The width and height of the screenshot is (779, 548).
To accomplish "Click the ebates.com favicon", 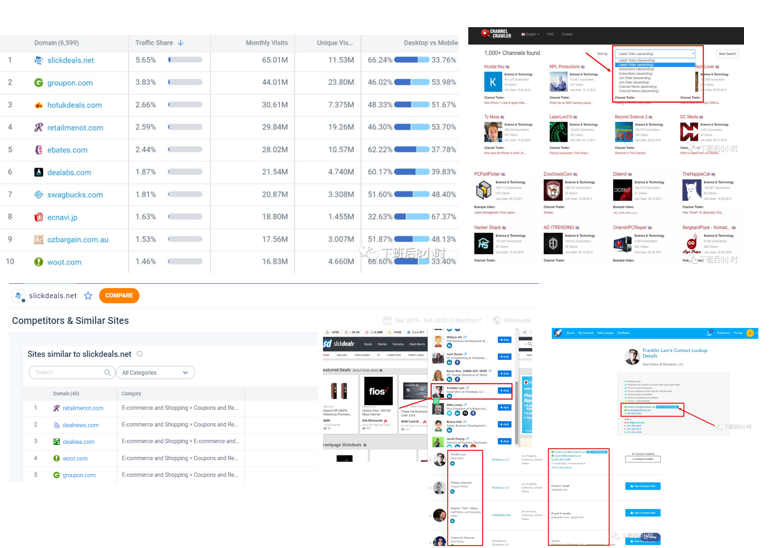I will pyautogui.click(x=38, y=150).
